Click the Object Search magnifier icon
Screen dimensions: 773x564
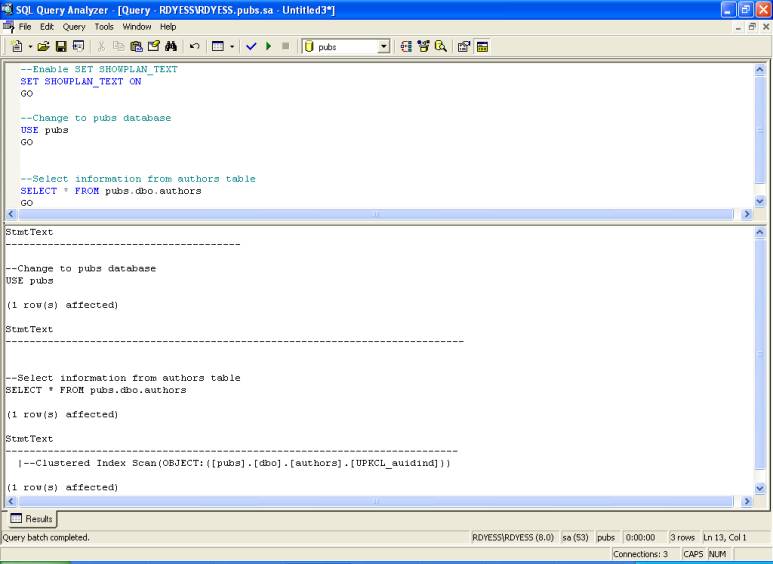point(441,46)
